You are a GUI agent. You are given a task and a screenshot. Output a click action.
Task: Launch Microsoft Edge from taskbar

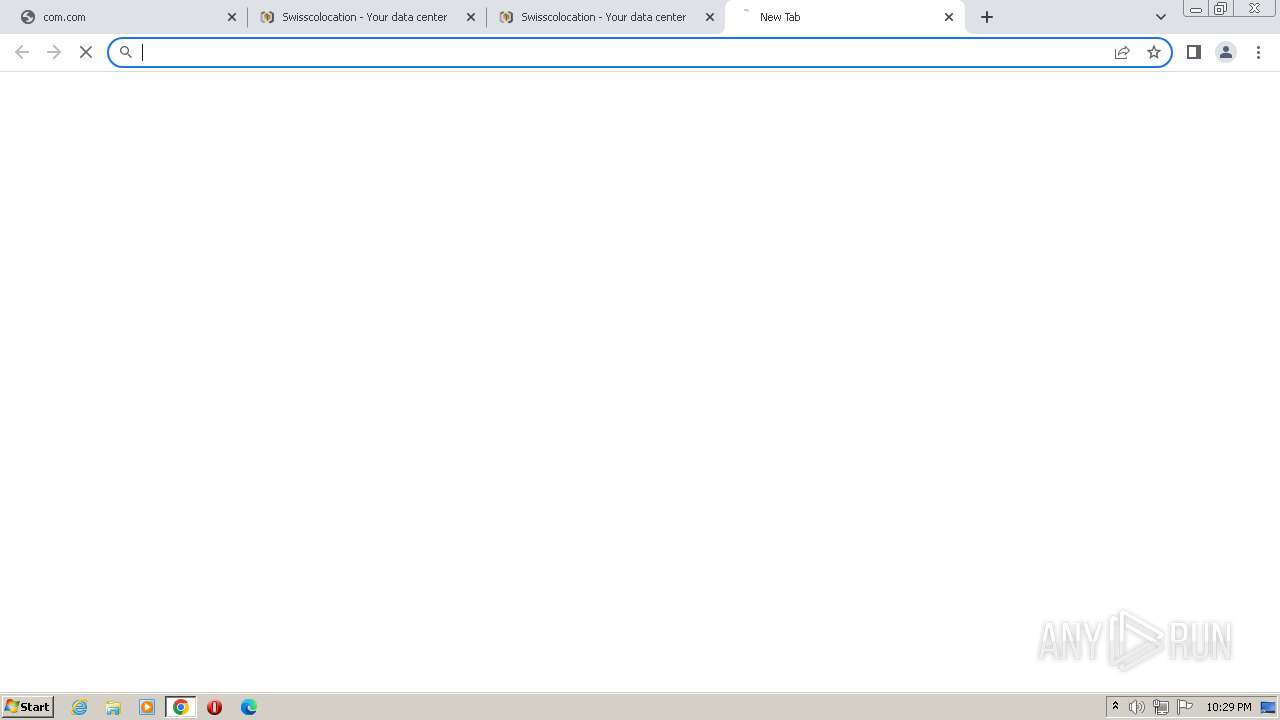pyautogui.click(x=248, y=707)
